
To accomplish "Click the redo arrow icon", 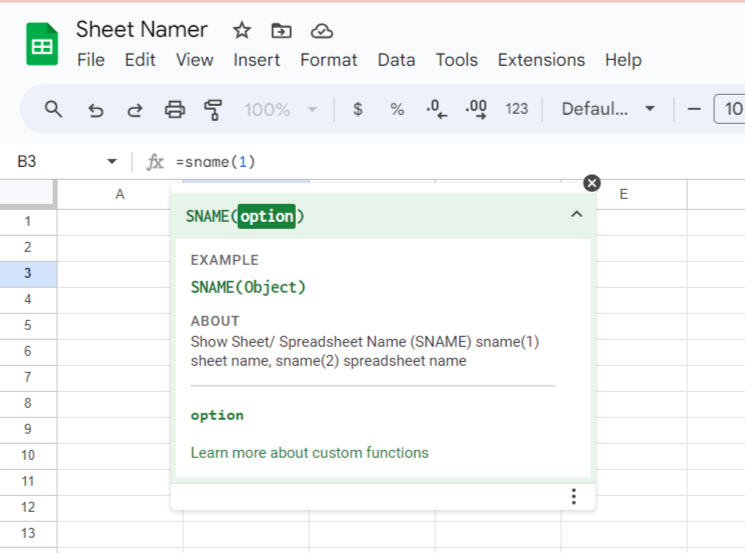I will coord(134,109).
